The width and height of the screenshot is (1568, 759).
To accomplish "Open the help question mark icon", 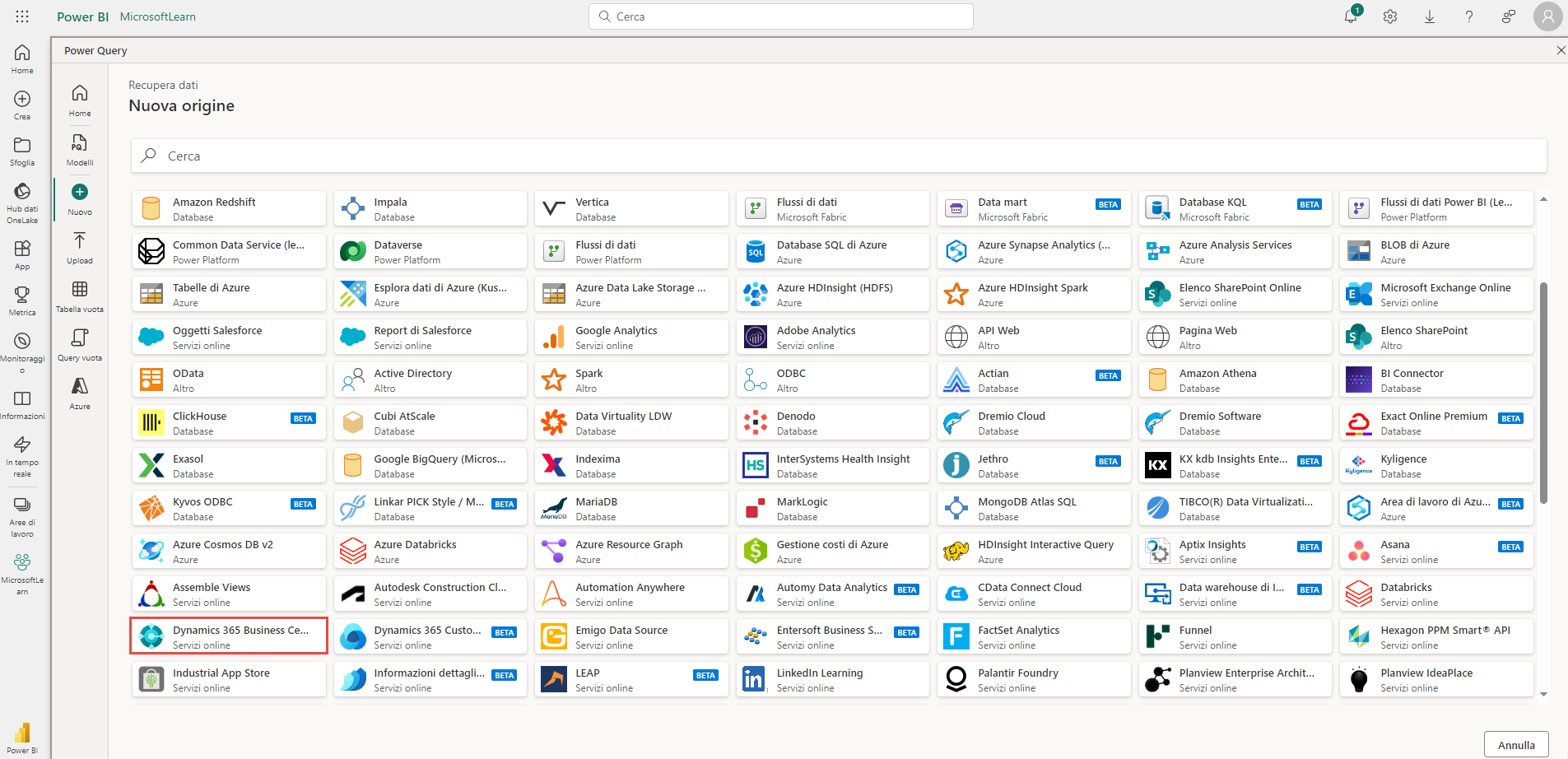I will point(1469,16).
